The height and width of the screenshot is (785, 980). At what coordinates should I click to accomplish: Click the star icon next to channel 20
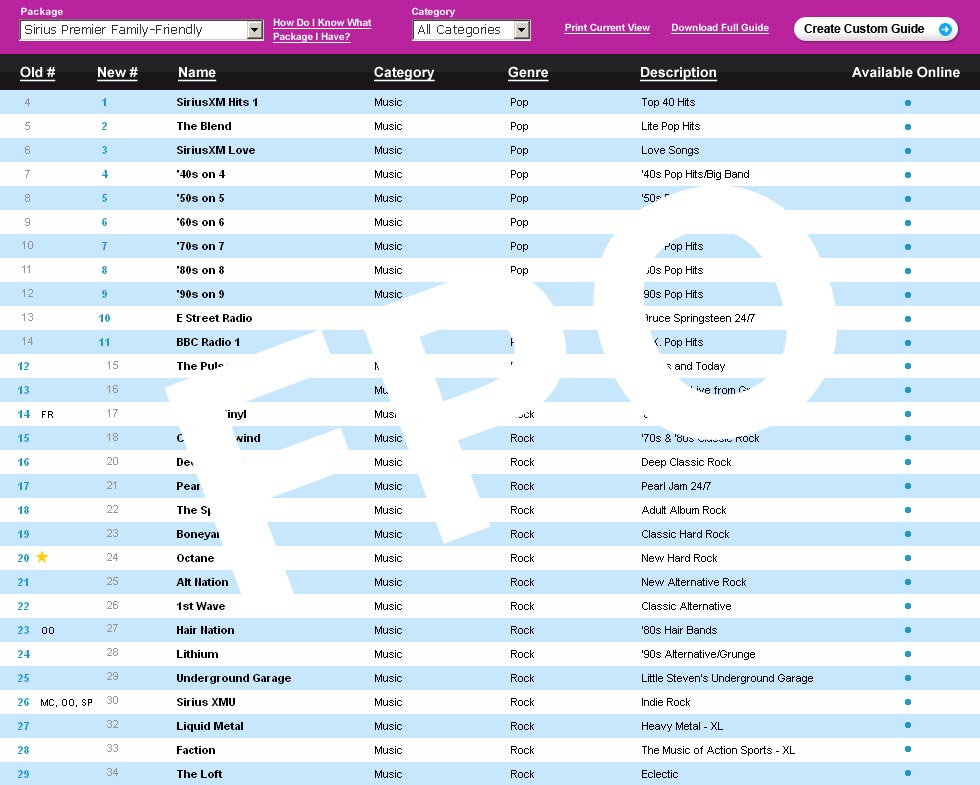point(42,556)
